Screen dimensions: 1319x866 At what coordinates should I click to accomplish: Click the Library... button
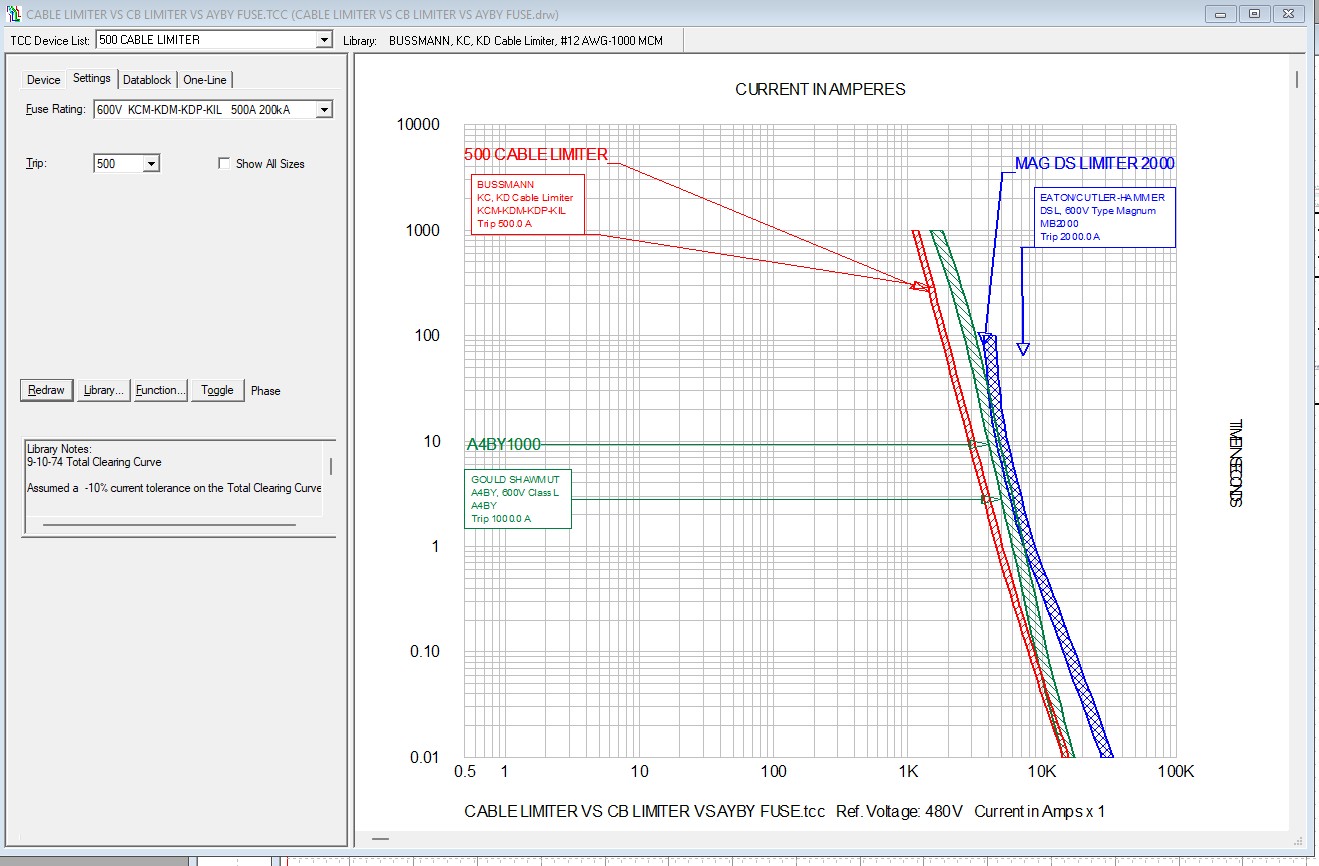104,390
